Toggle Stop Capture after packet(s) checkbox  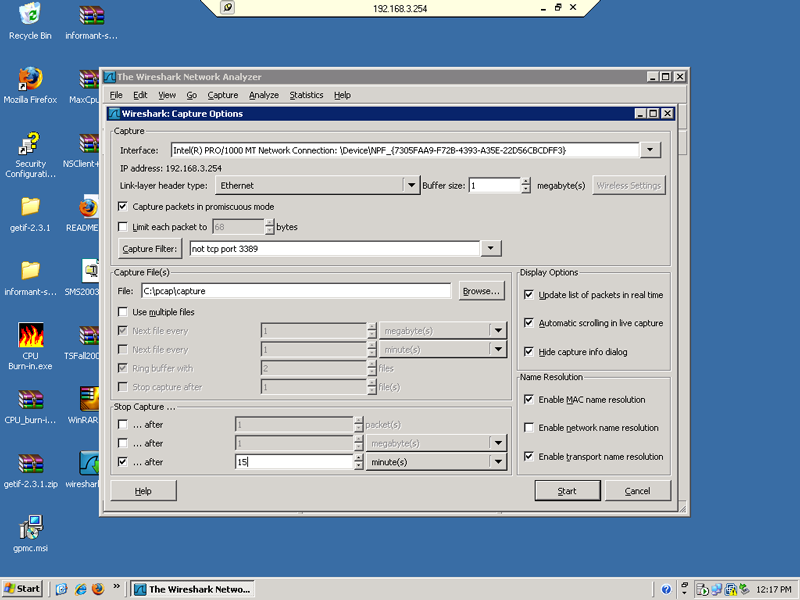tap(122, 424)
